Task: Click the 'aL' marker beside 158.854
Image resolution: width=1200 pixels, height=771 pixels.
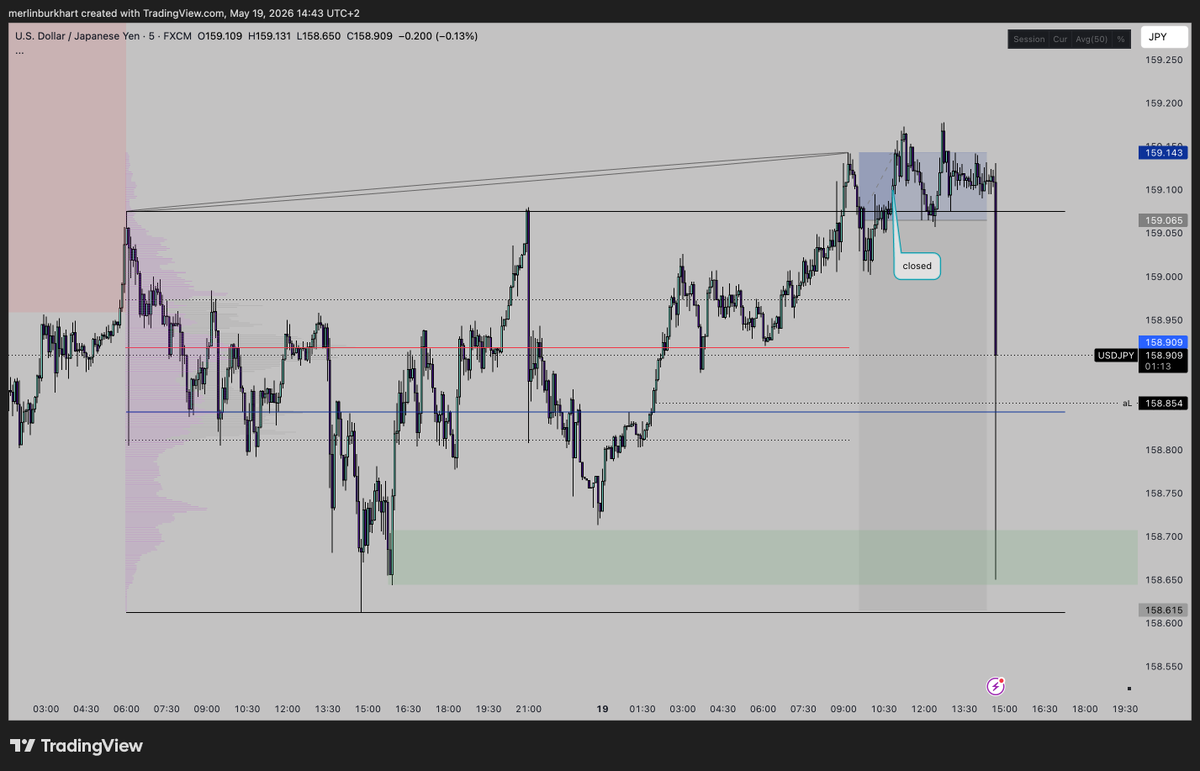Action: (1127, 403)
